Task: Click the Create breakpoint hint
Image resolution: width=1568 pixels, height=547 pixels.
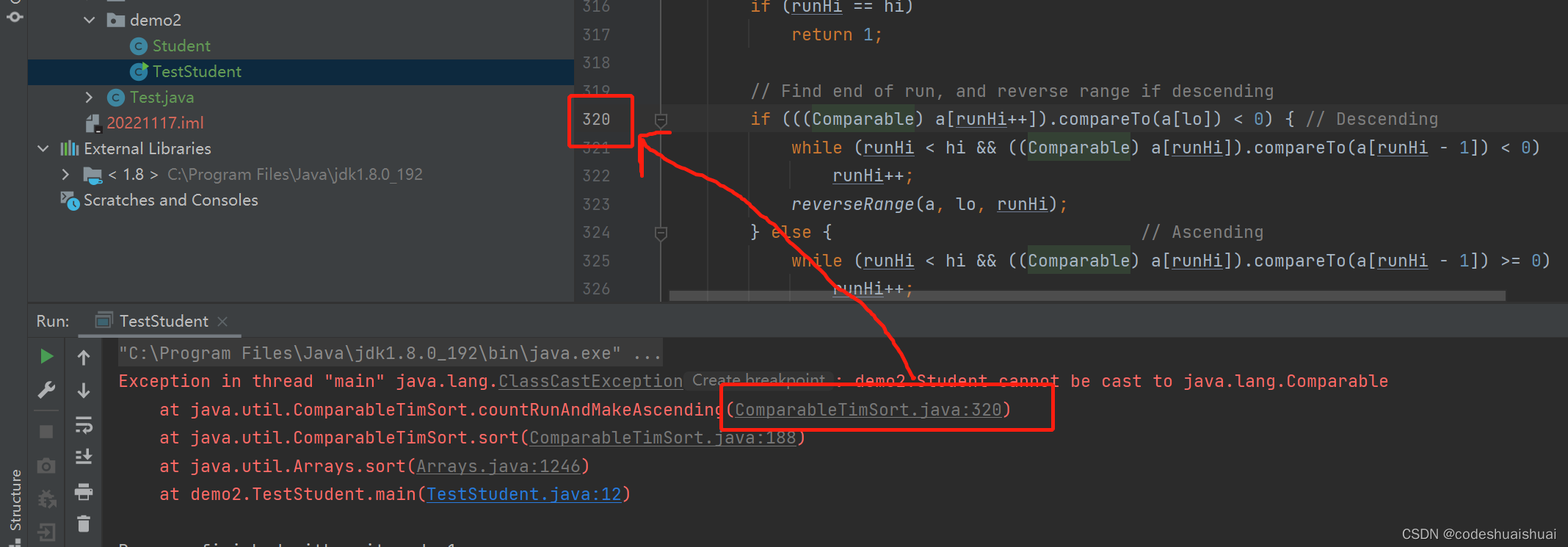Action: (x=758, y=380)
